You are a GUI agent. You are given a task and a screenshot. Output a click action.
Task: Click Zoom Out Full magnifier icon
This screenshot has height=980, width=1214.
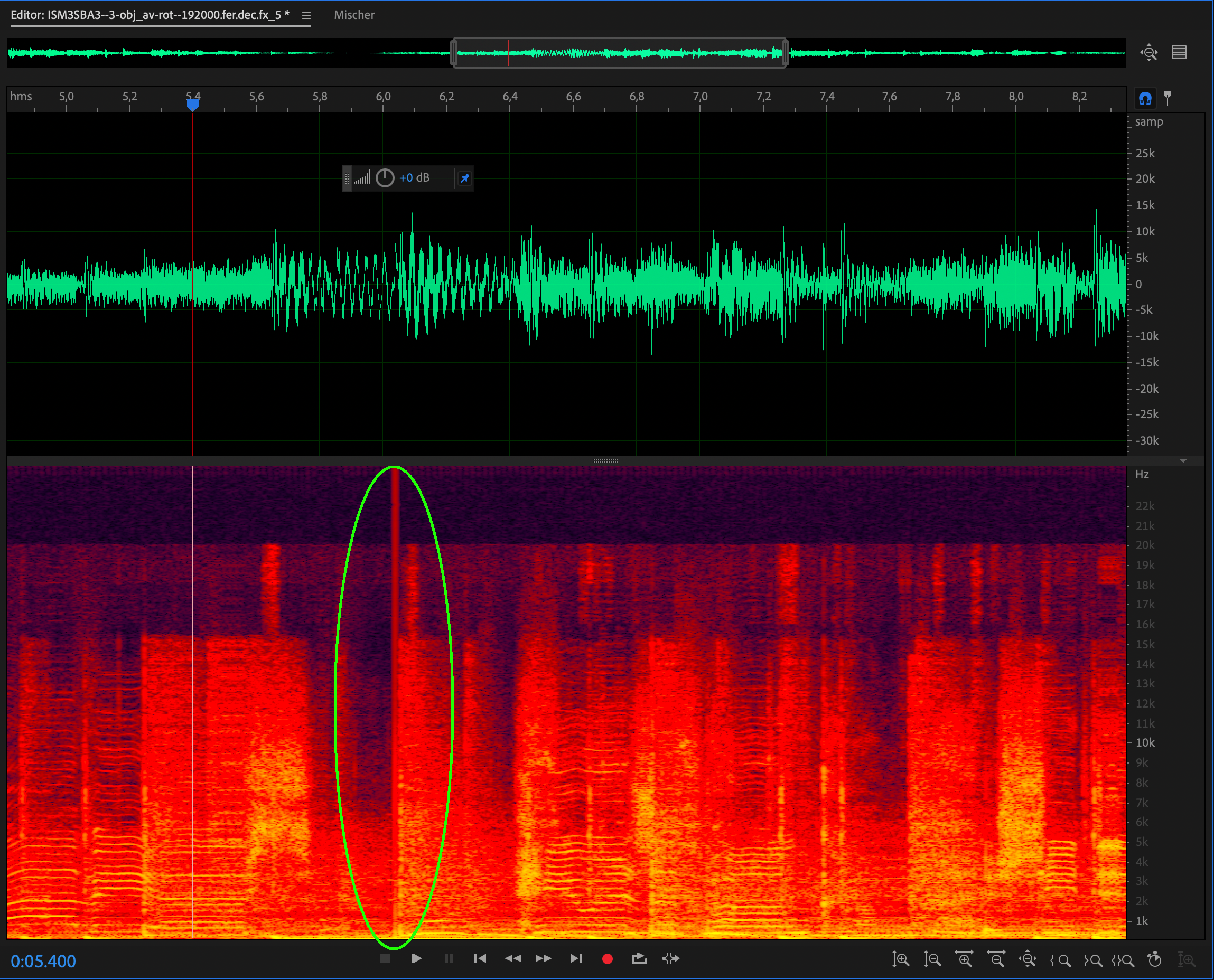coord(1027,959)
